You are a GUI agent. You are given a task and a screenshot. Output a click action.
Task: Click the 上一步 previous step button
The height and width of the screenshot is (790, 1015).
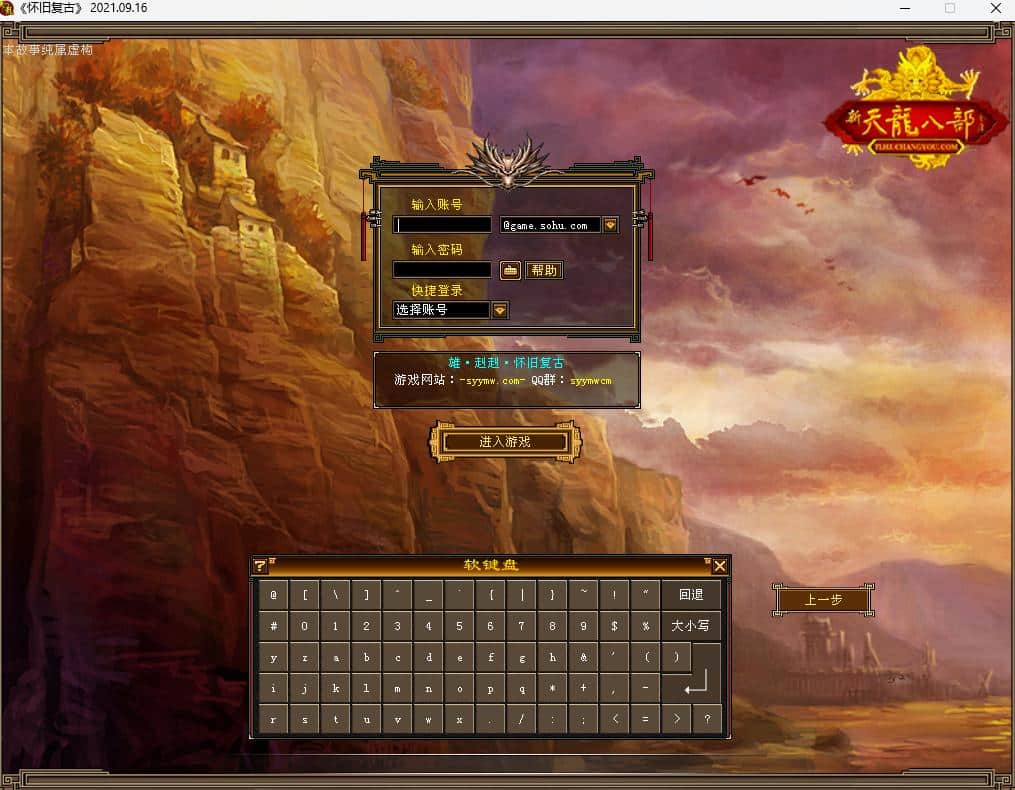[x=822, y=600]
